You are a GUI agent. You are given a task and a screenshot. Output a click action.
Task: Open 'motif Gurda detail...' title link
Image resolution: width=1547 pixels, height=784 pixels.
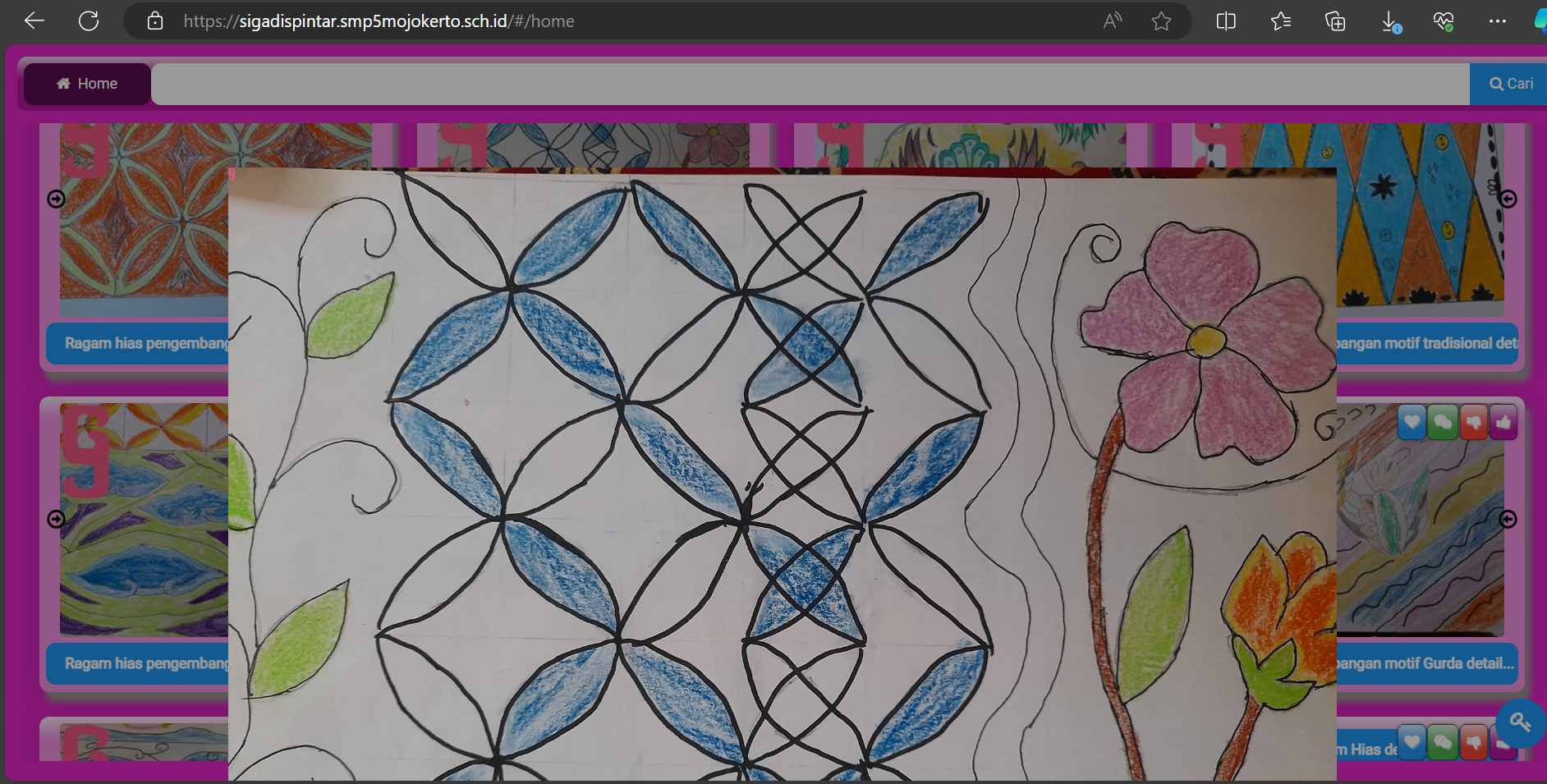pos(1427,663)
